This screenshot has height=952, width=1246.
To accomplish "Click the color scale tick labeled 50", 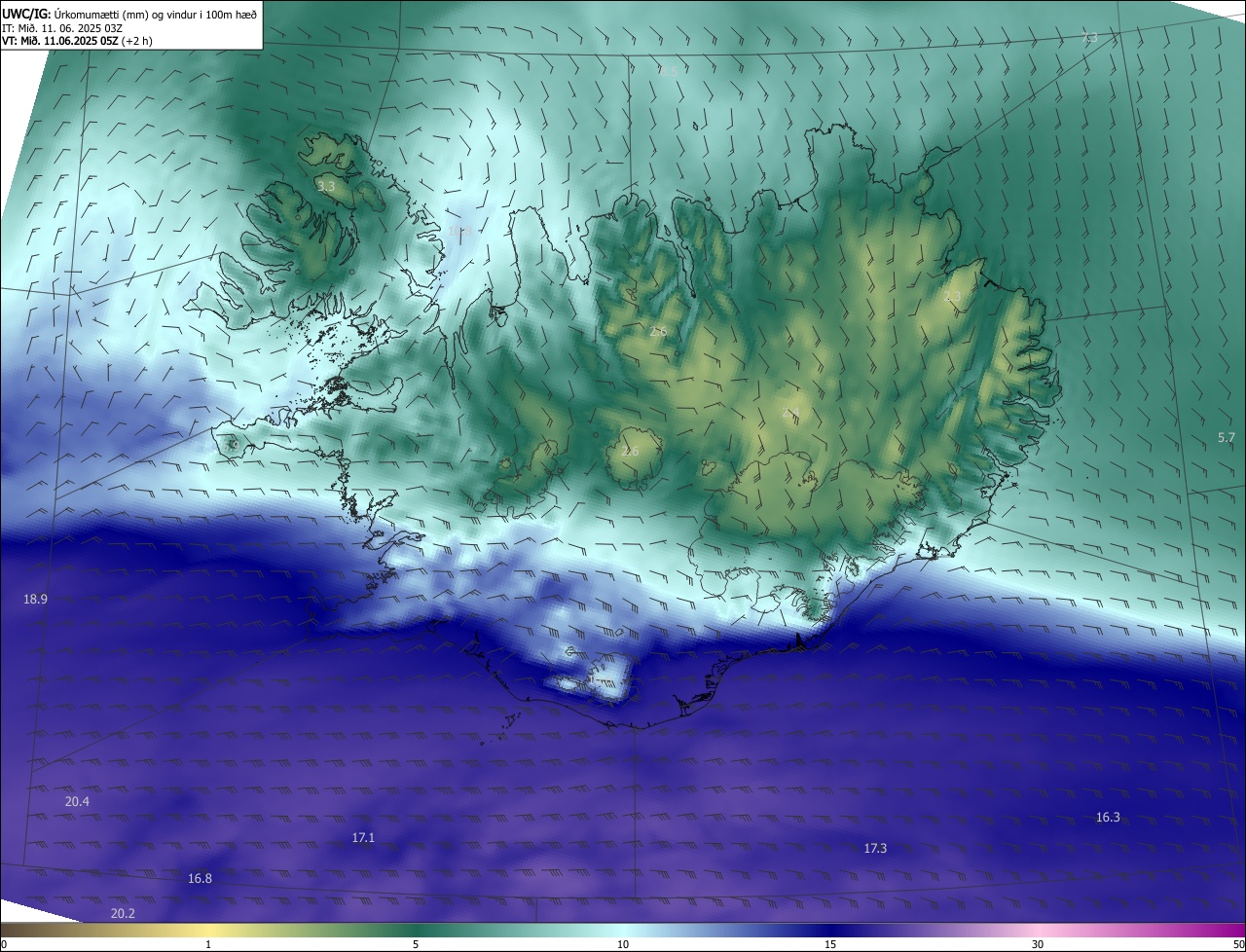I will 1238,944.
